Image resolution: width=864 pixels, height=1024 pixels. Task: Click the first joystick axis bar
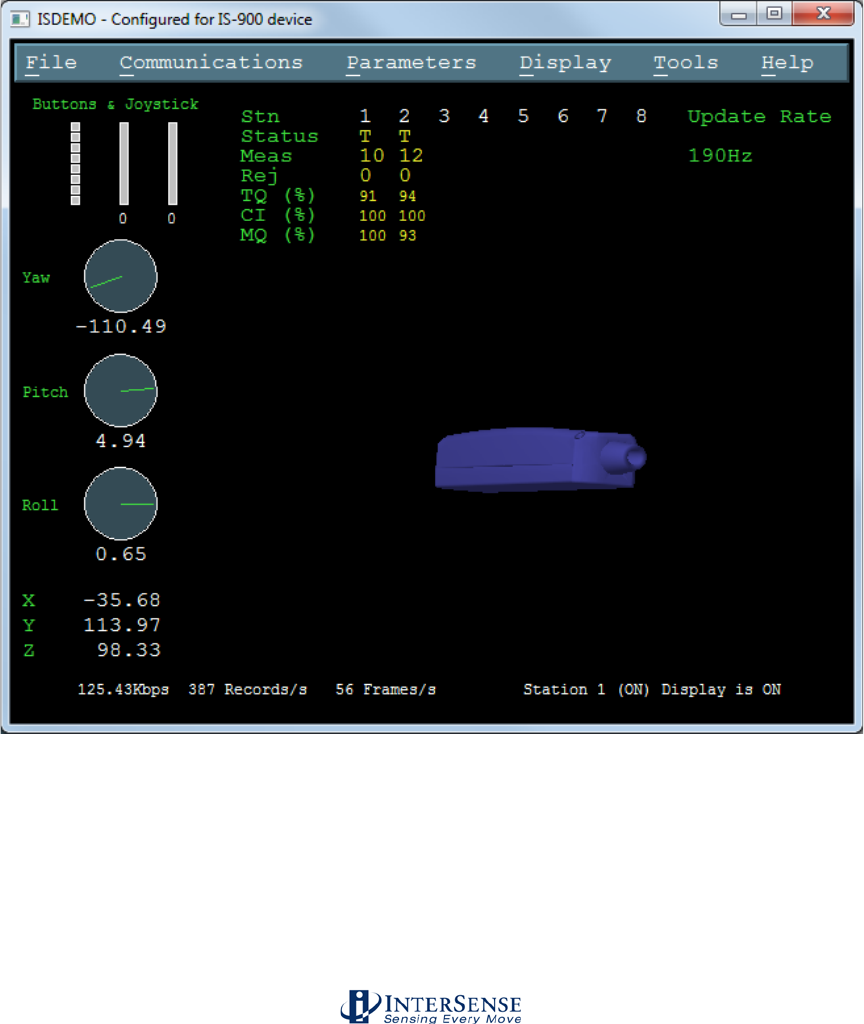(x=124, y=163)
